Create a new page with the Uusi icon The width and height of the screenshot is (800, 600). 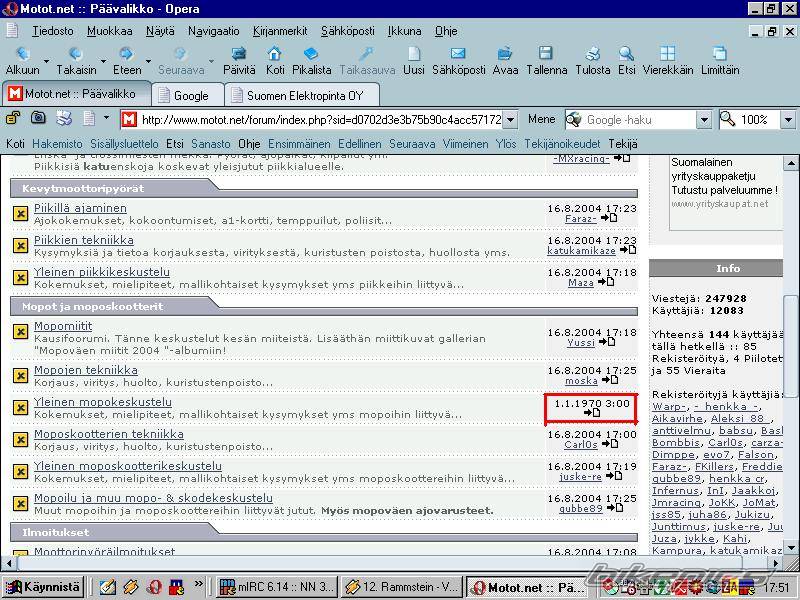414,54
